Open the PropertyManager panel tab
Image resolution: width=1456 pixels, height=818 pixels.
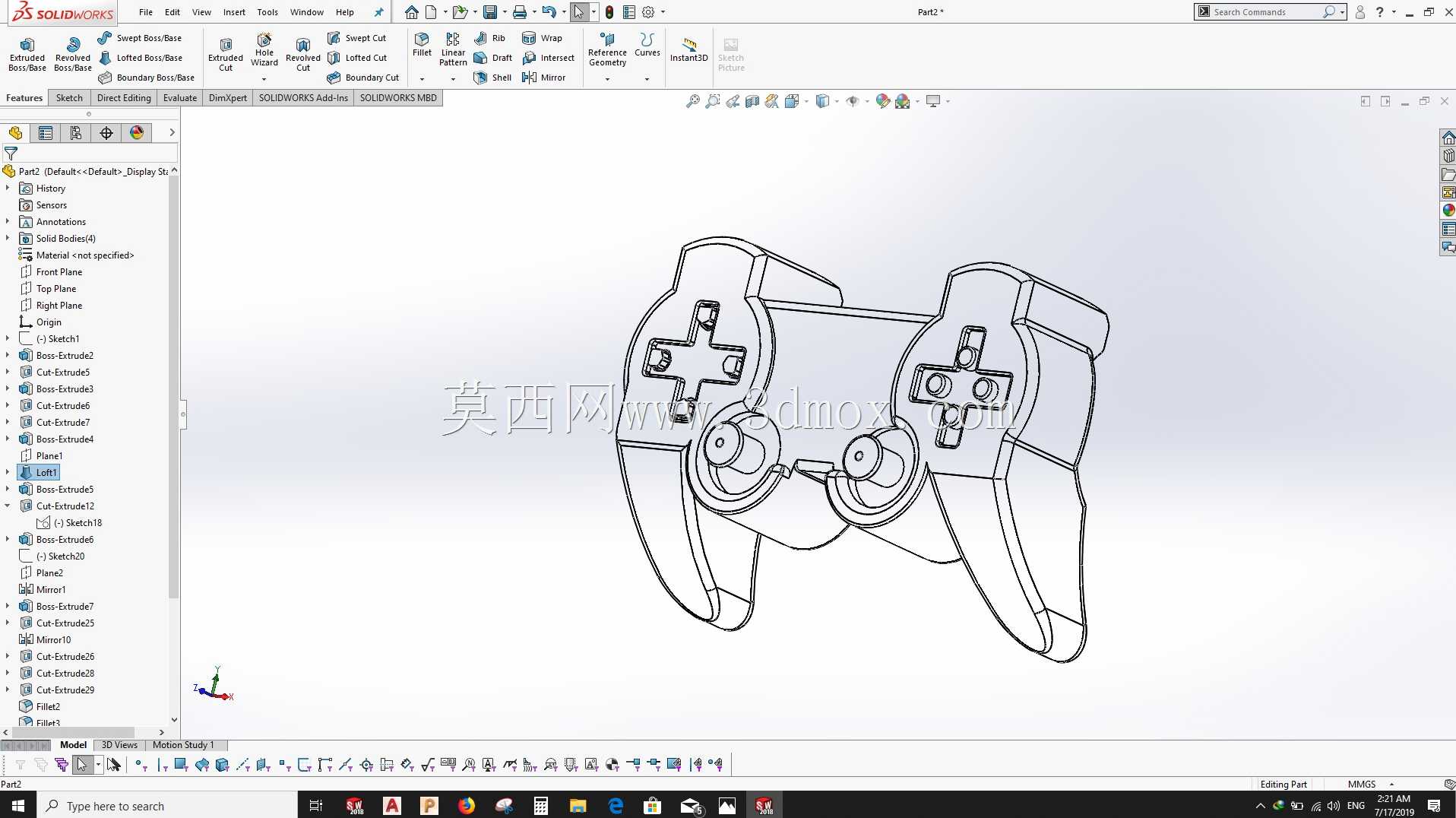[46, 133]
